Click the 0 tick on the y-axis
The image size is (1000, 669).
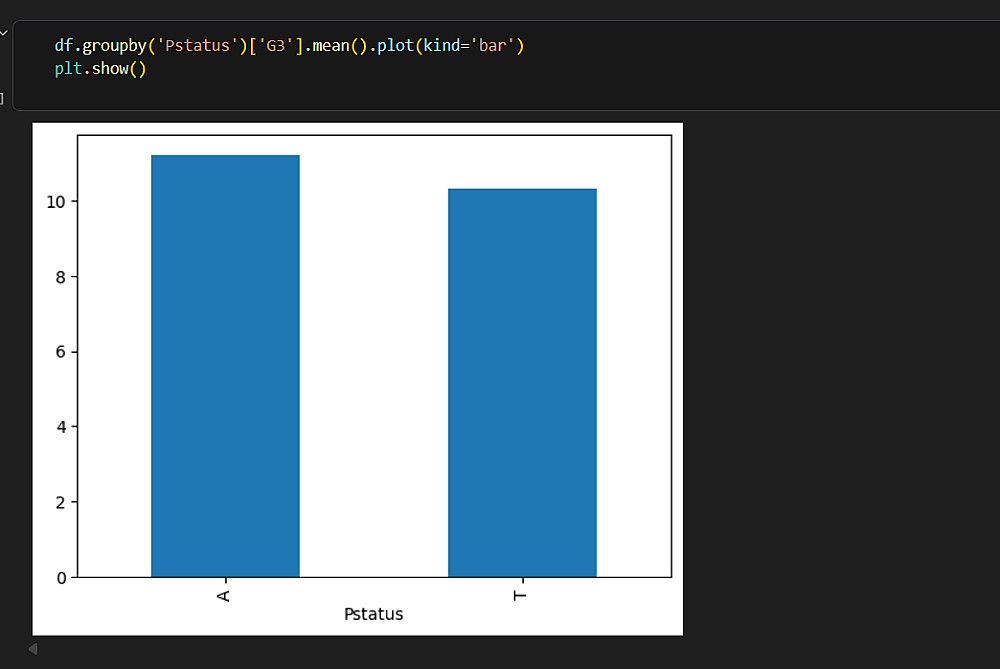(x=60, y=577)
